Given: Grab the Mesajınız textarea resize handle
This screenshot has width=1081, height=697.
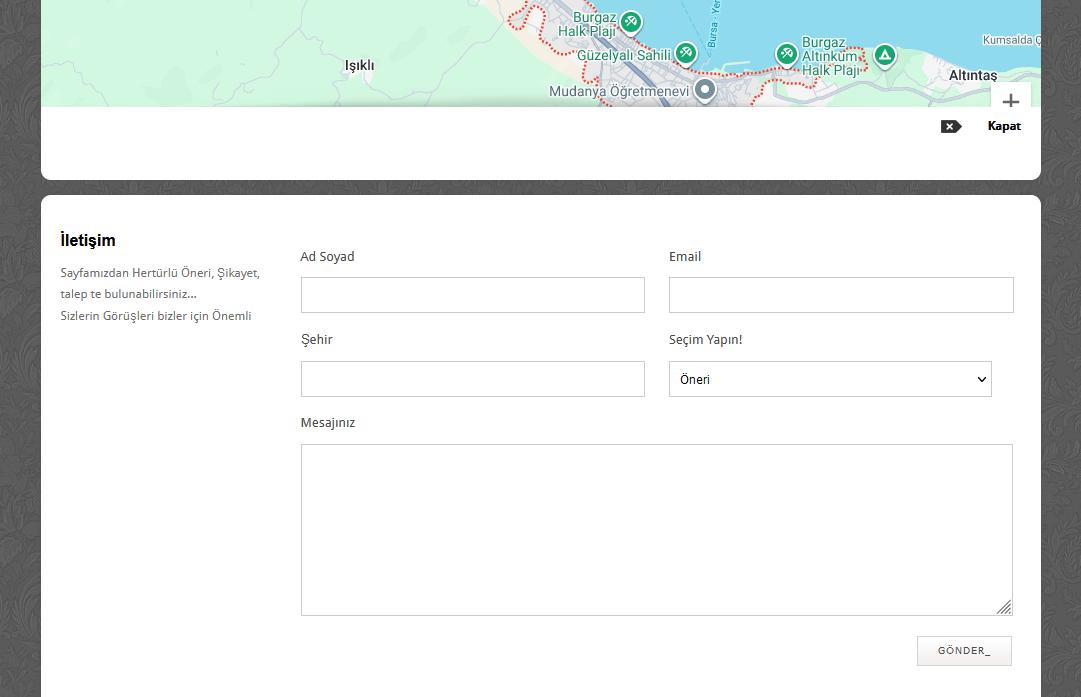Looking at the screenshot, I should (x=1004, y=607).
